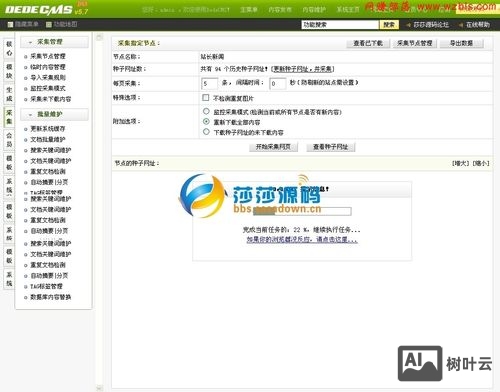This screenshot has height=392, width=500.
Task: Switch to the 生成 vertical tab
Action: click(x=9, y=94)
